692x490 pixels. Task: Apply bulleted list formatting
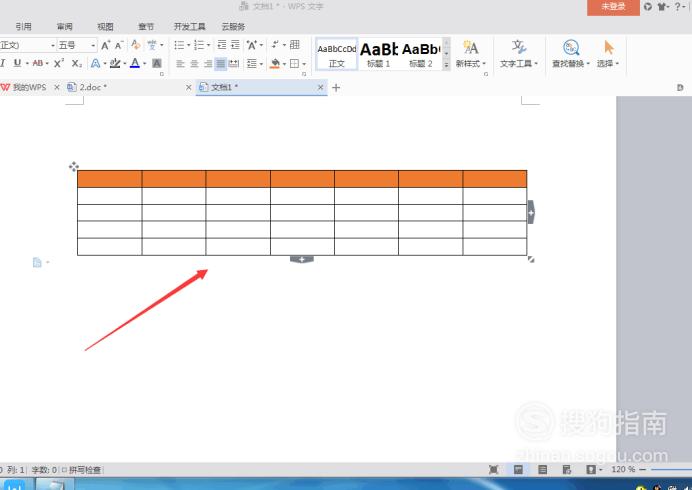coord(179,45)
